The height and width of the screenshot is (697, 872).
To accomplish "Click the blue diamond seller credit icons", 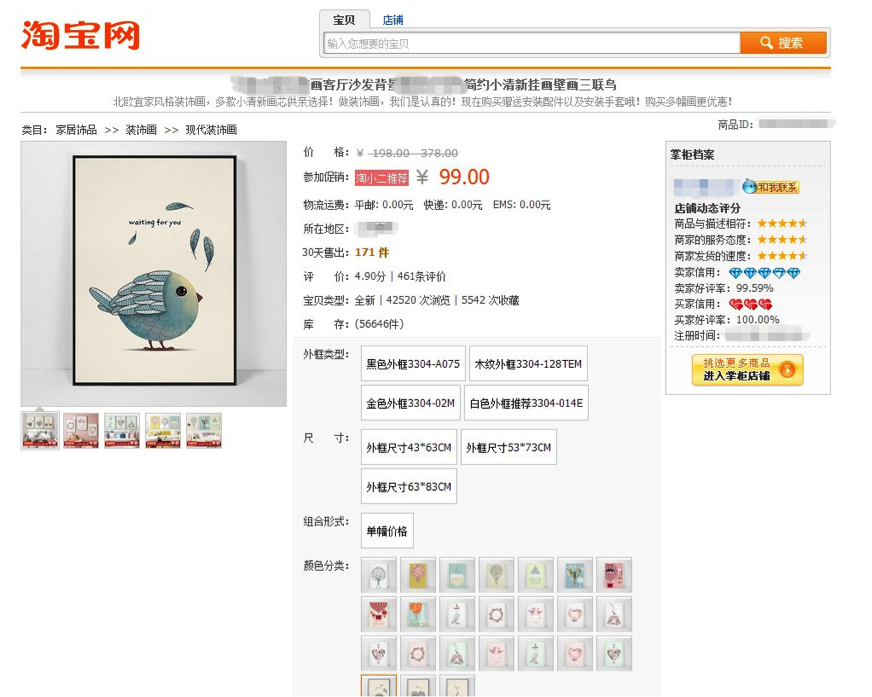I will pos(764,273).
